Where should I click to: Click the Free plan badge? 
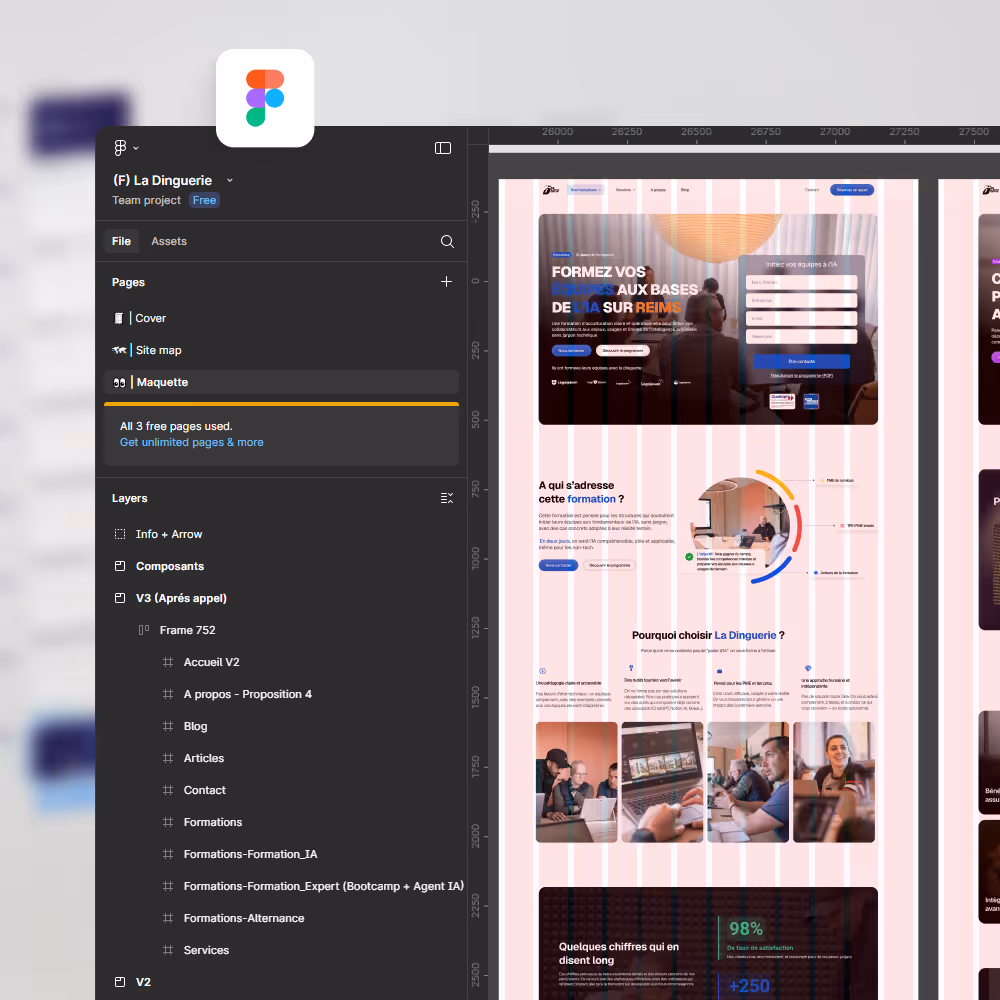(204, 200)
